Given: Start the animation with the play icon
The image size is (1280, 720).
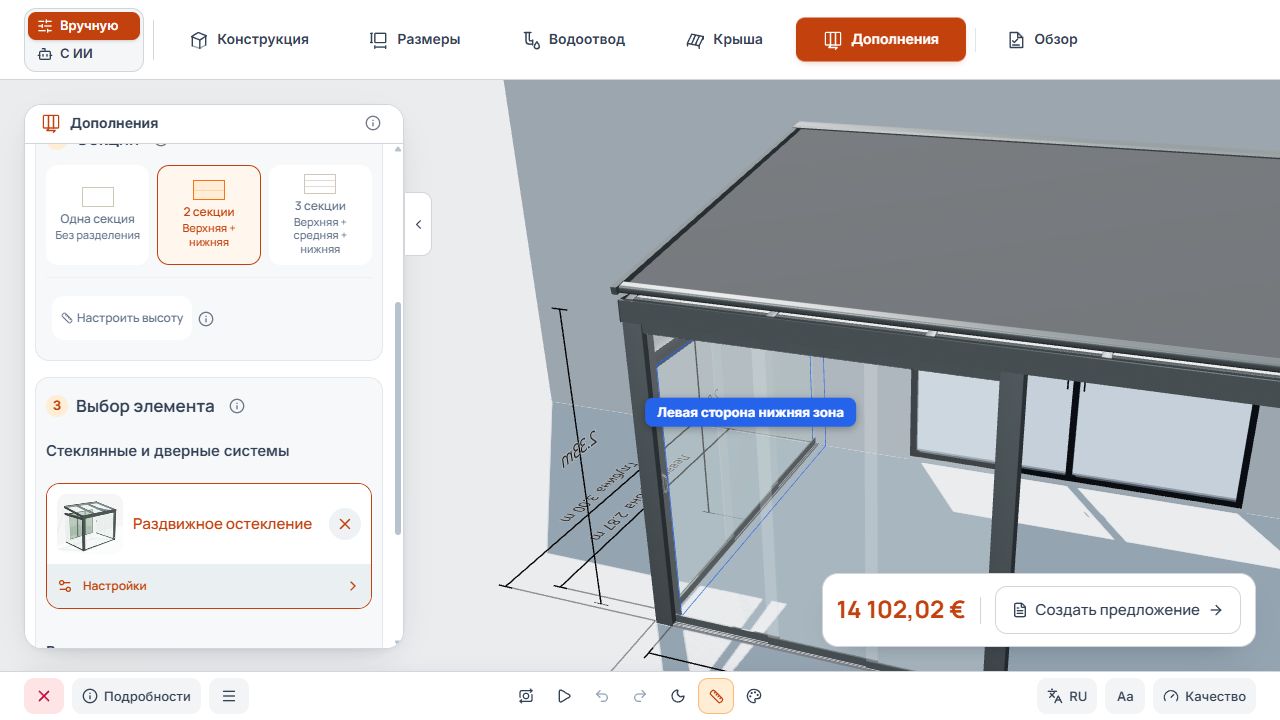Looking at the screenshot, I should click(x=564, y=696).
